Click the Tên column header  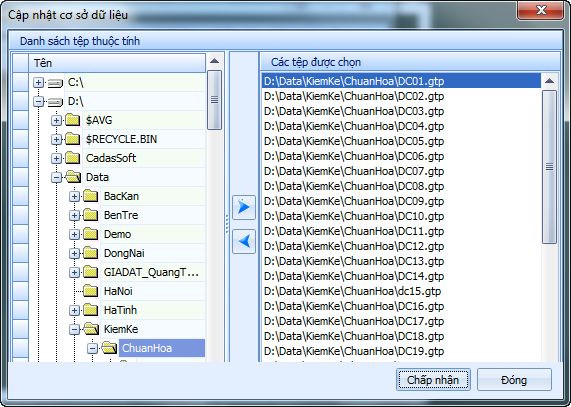click(x=117, y=63)
